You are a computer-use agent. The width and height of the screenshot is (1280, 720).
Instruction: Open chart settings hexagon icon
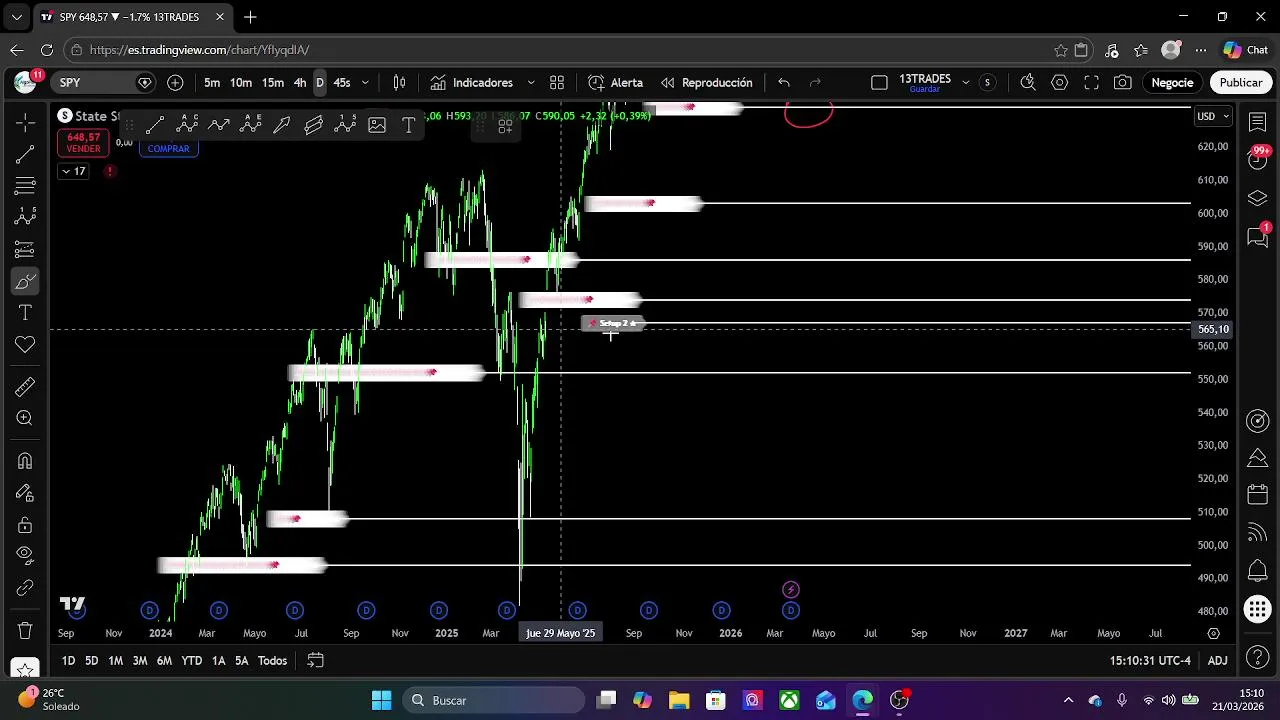click(x=1060, y=83)
